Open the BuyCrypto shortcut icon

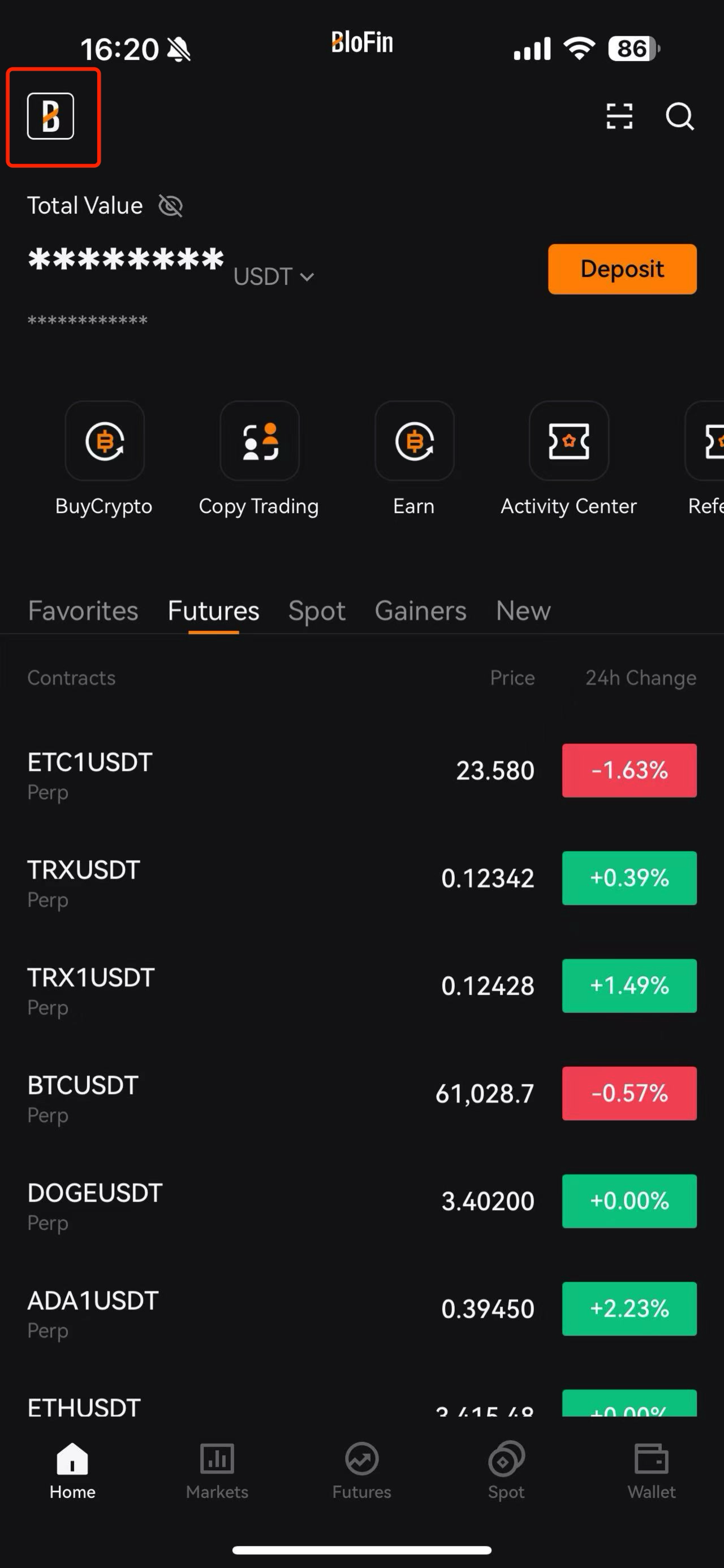tap(105, 441)
